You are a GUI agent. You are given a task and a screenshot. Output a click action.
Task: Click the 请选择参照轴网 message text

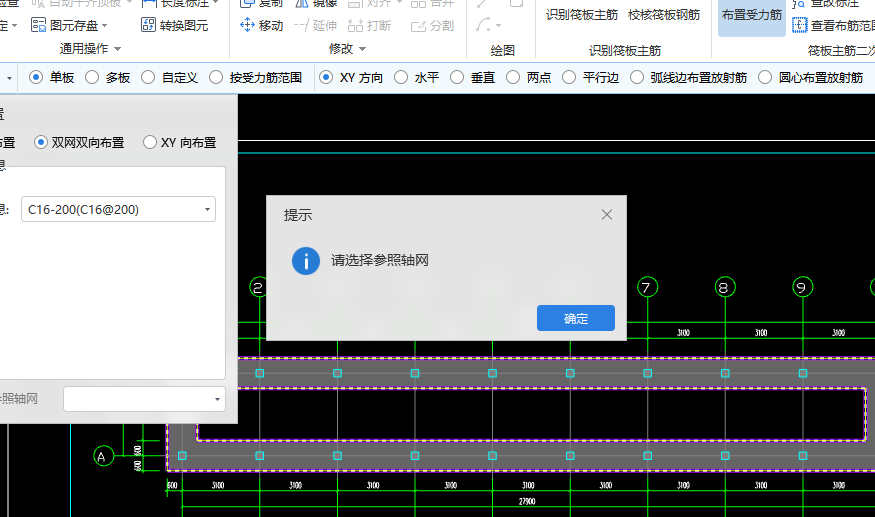379,260
